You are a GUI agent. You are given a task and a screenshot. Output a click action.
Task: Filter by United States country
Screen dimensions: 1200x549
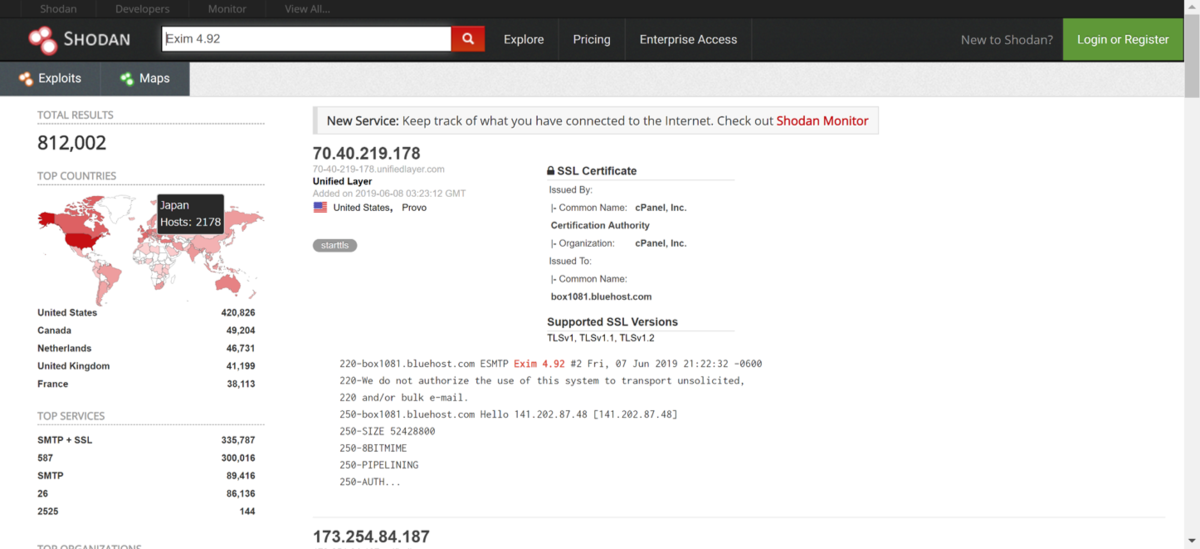(x=146, y=313)
